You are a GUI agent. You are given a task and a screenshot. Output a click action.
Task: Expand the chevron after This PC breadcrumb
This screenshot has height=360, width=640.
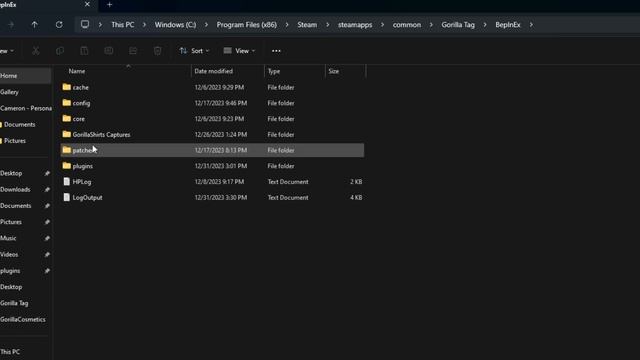pyautogui.click(x=144, y=25)
